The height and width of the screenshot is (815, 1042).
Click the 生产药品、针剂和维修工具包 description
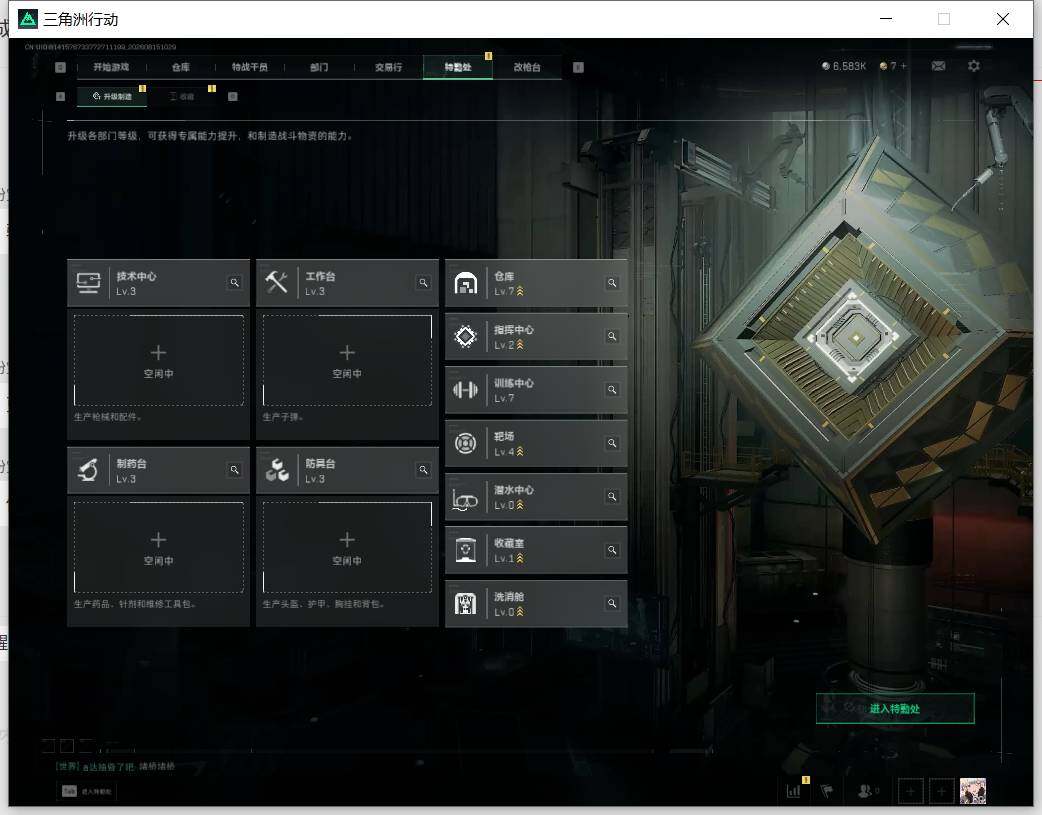pos(135,604)
